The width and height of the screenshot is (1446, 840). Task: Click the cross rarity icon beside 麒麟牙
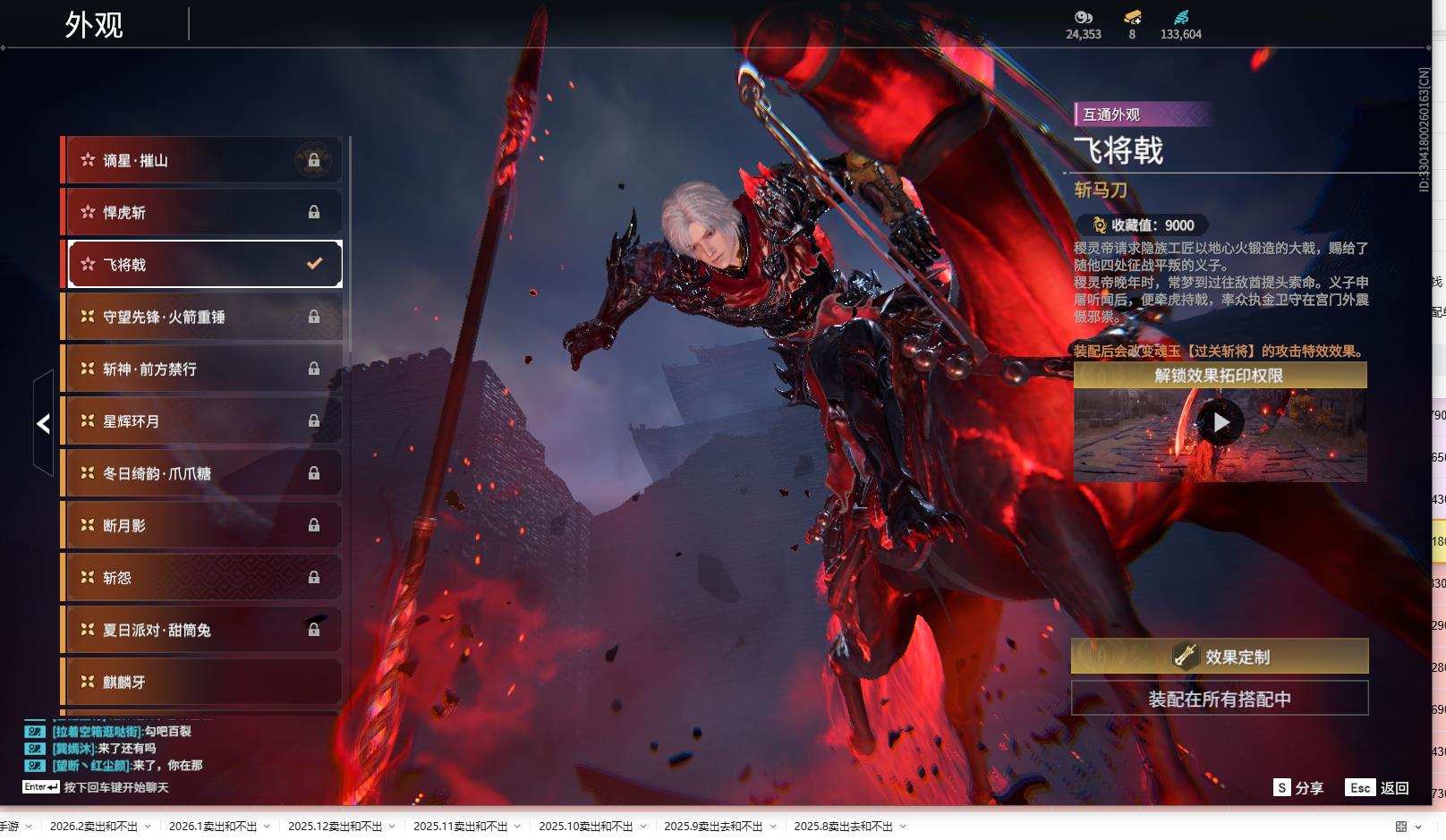[x=88, y=682]
